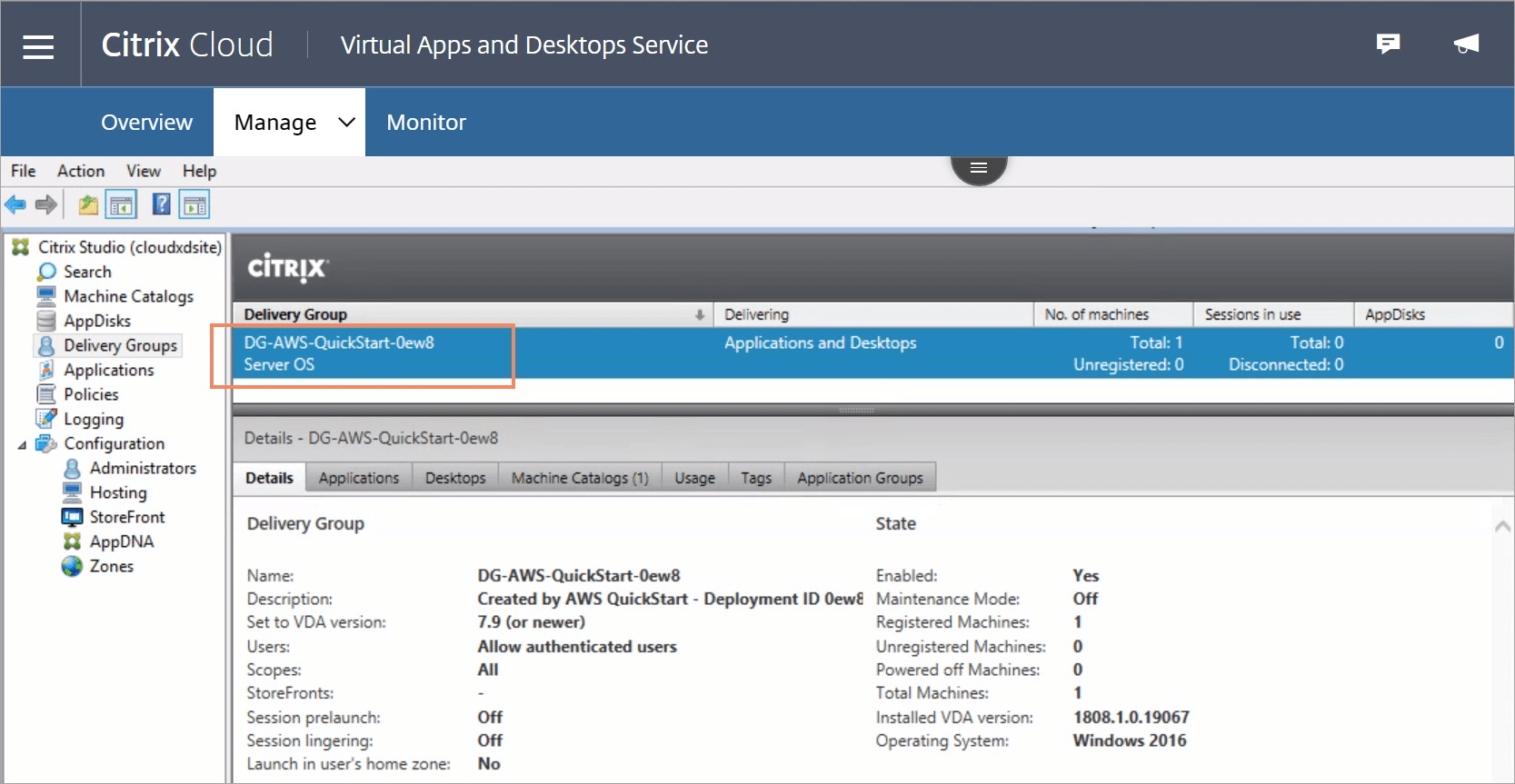Click the installed VDA version 1808.1.0.19067
The height and width of the screenshot is (784, 1515).
pos(1131,718)
